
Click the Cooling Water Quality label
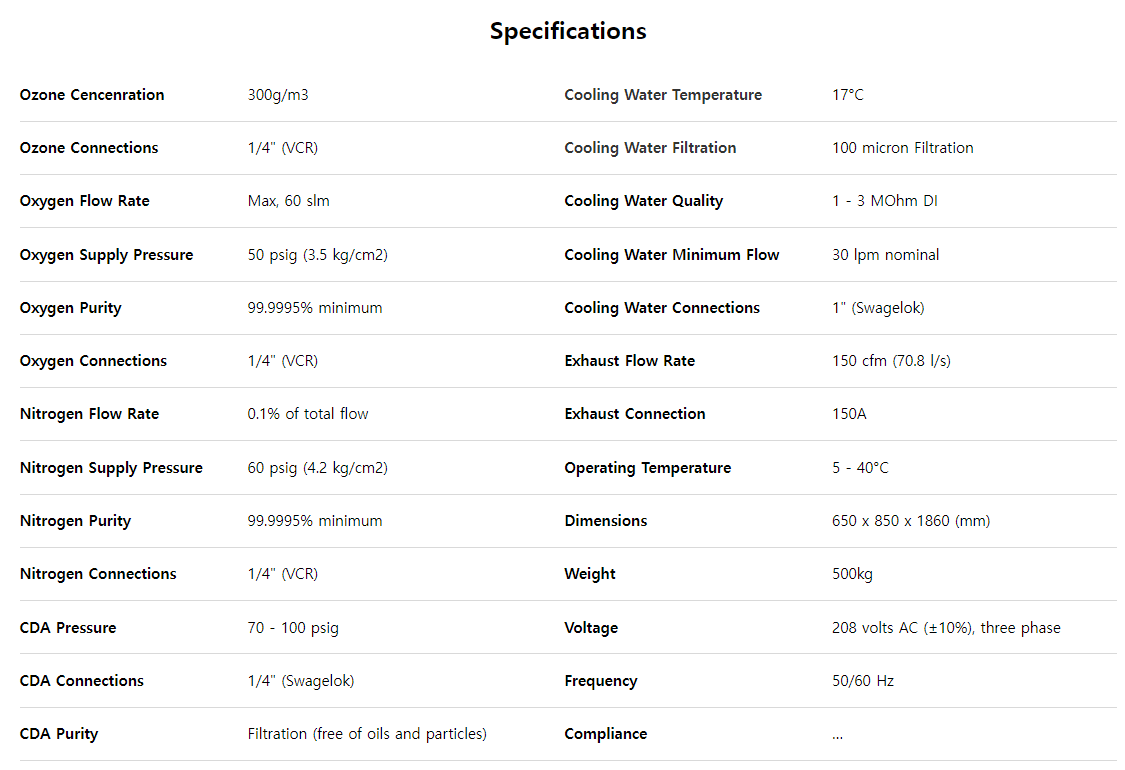click(644, 201)
